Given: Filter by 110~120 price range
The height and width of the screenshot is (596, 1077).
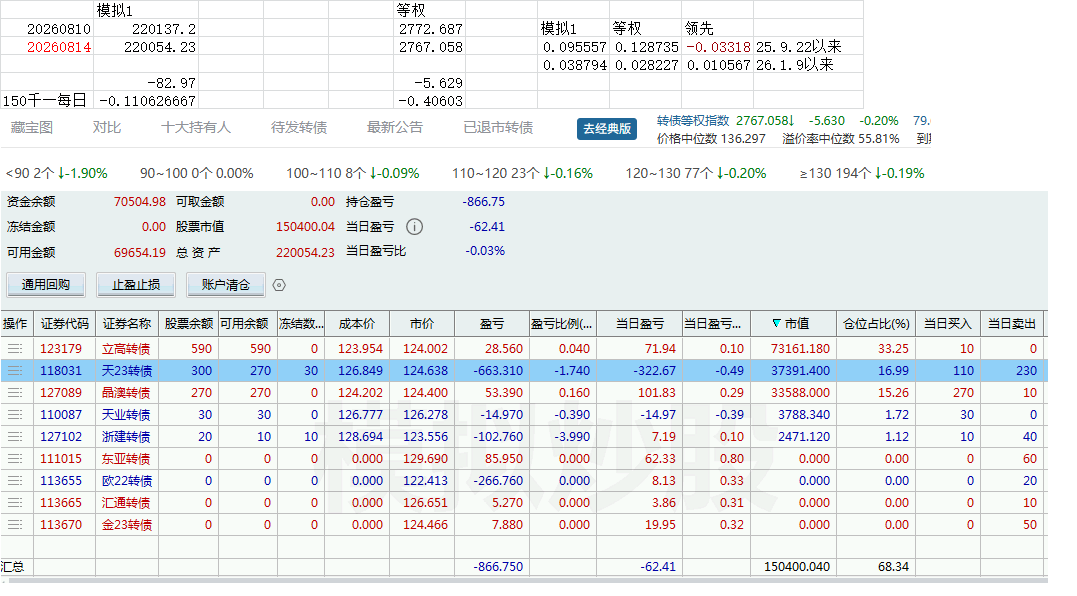Looking at the screenshot, I should coord(522,174).
